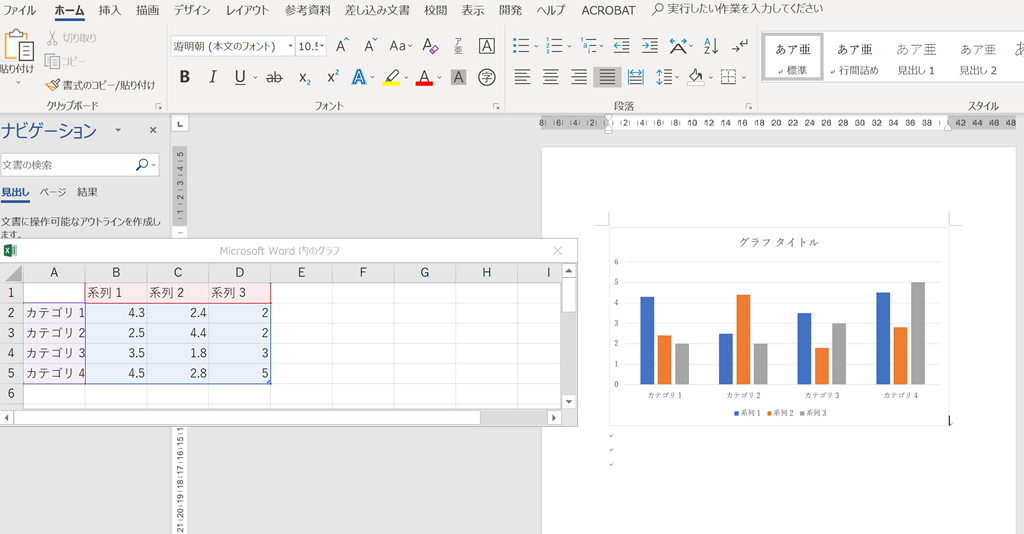Toggle bold formatting

point(185,77)
